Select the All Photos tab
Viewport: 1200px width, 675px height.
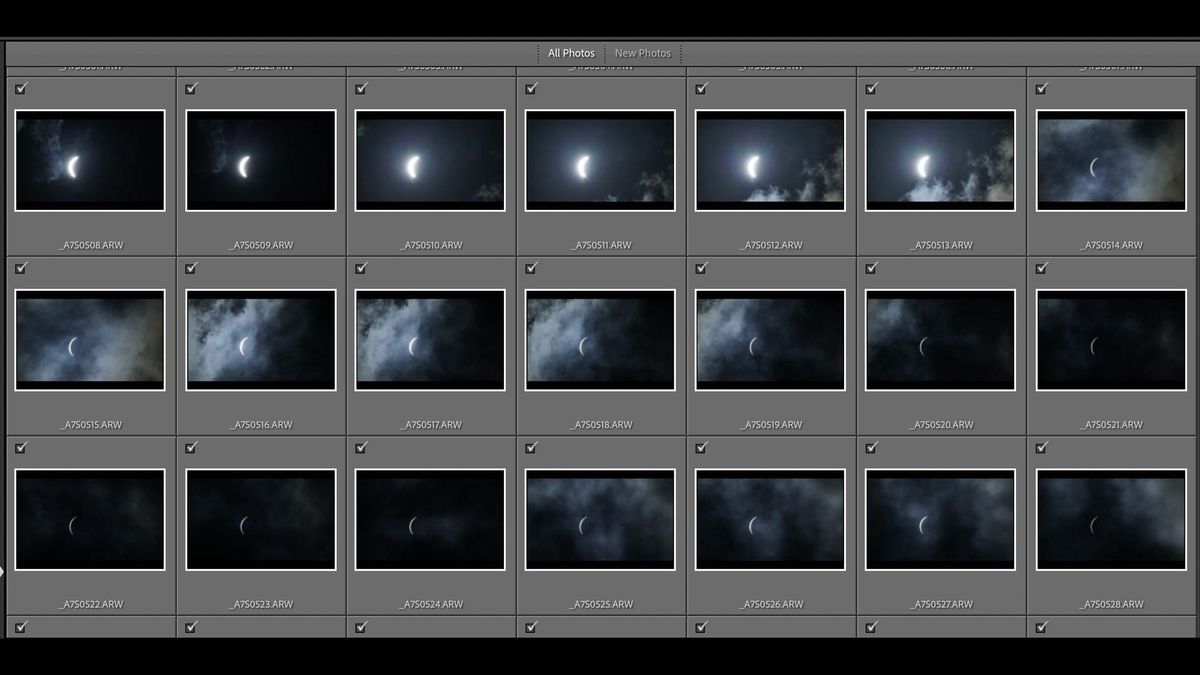[x=570, y=52]
